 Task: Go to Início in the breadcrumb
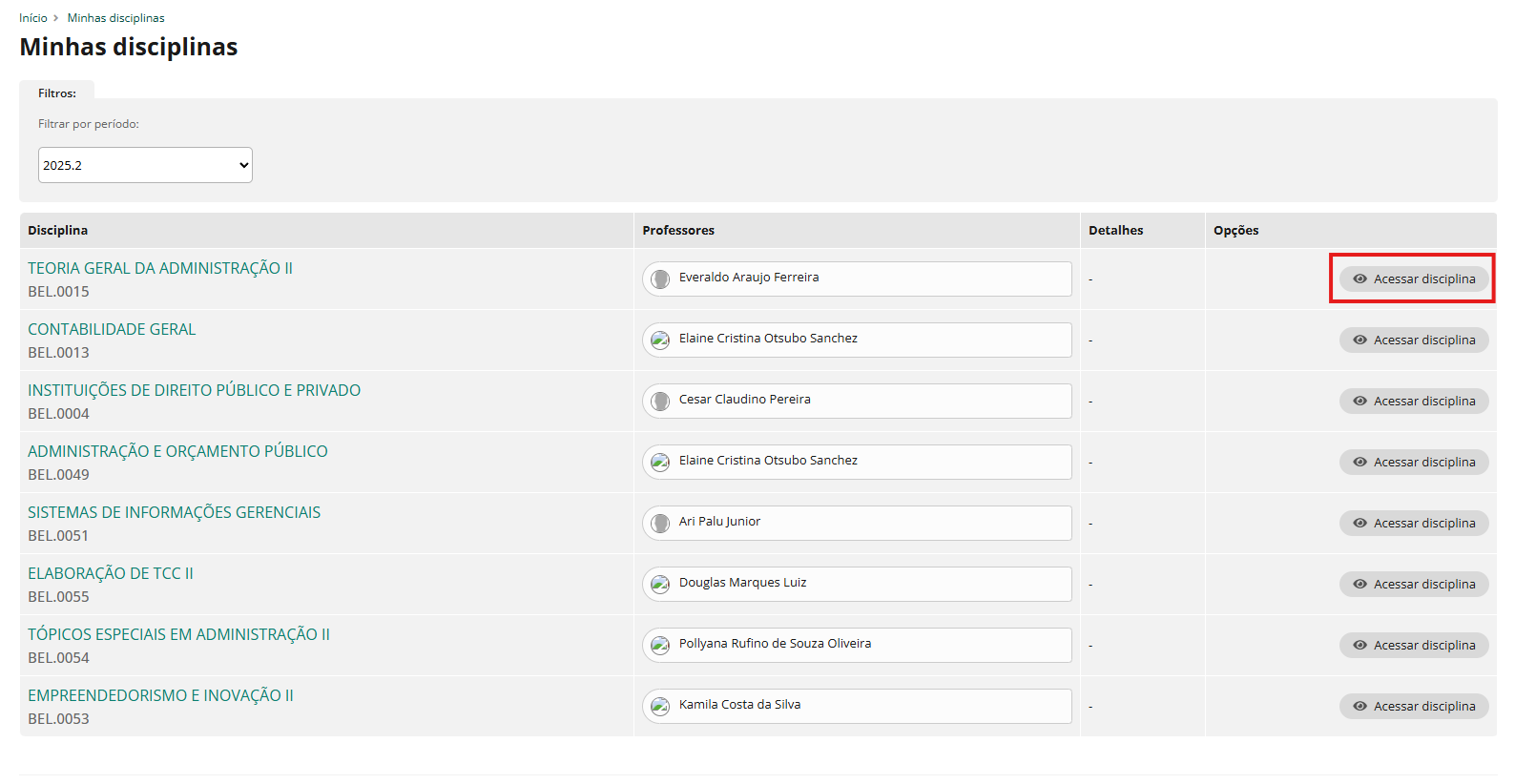(32, 18)
